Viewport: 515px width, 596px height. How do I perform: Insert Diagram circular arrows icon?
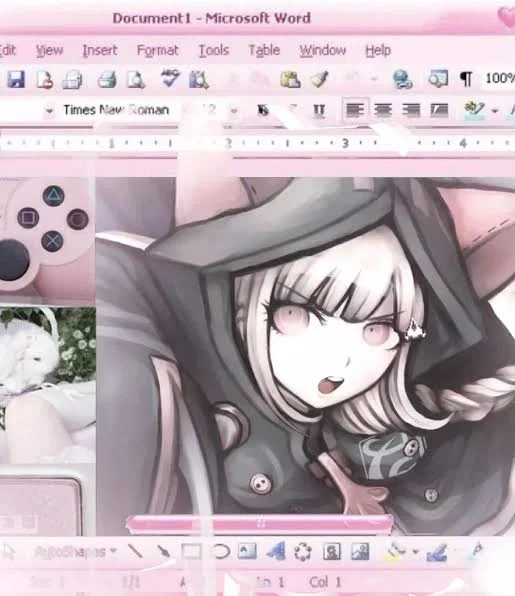tap(303, 552)
